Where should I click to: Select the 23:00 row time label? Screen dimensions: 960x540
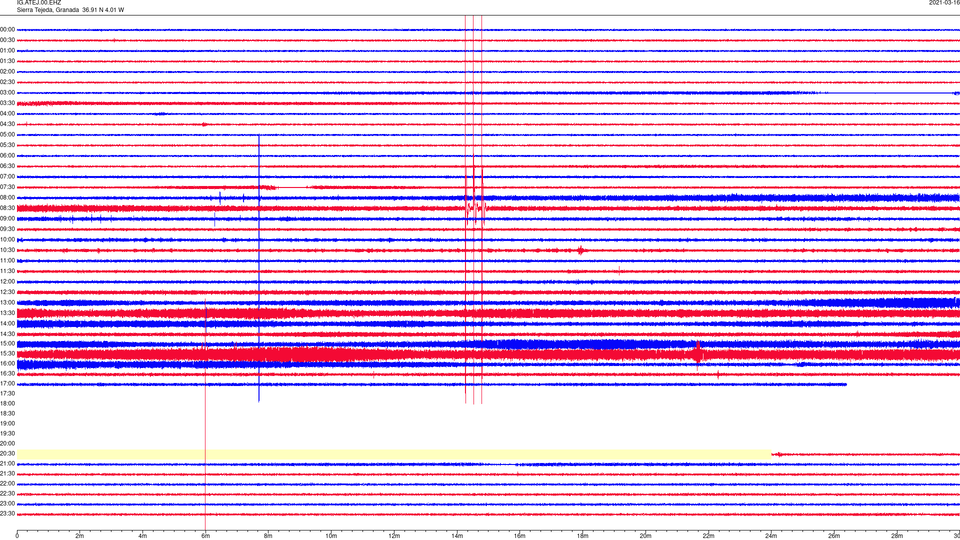click(7, 503)
